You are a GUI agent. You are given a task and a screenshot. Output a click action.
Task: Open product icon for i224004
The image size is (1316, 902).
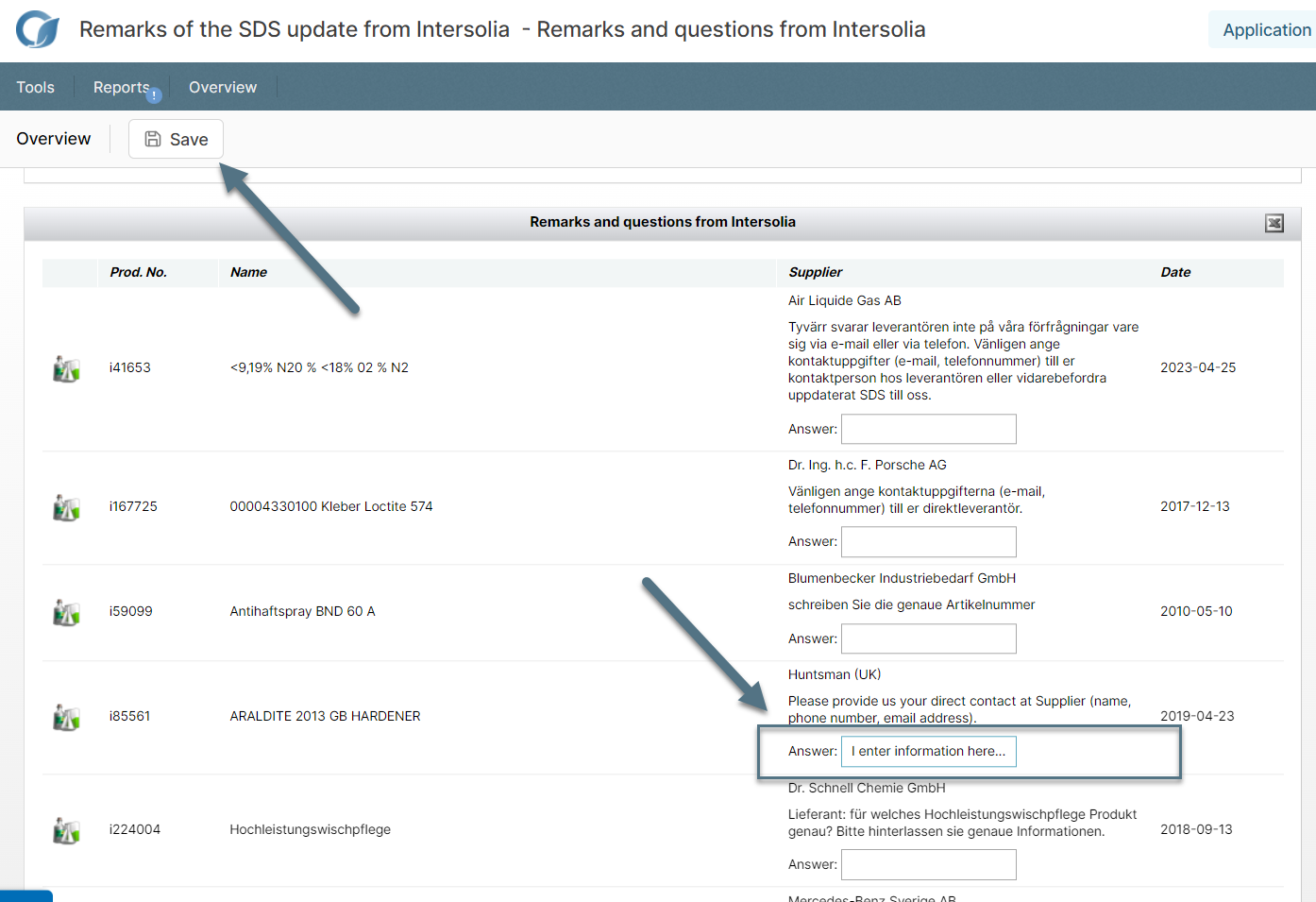(66, 830)
